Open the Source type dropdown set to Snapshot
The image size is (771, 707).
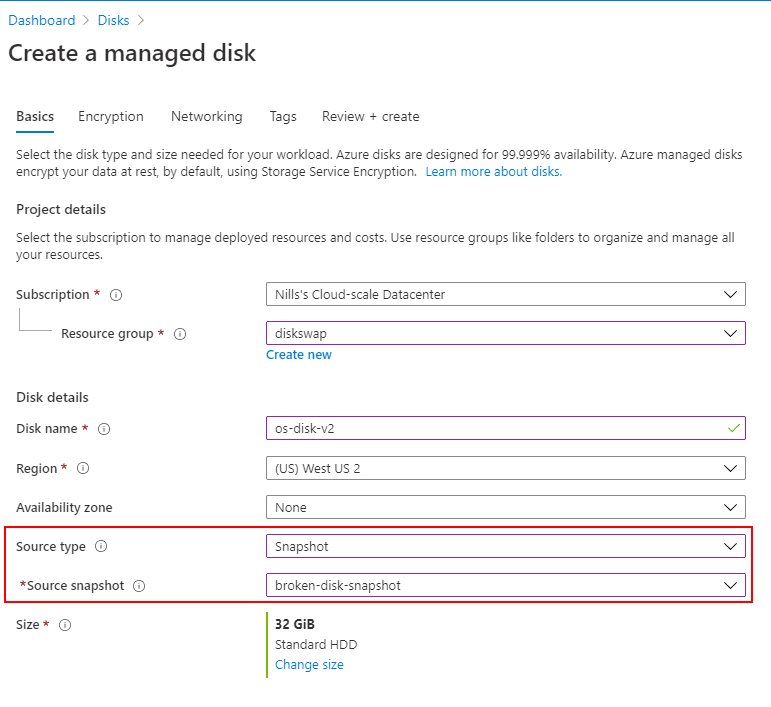coord(505,546)
